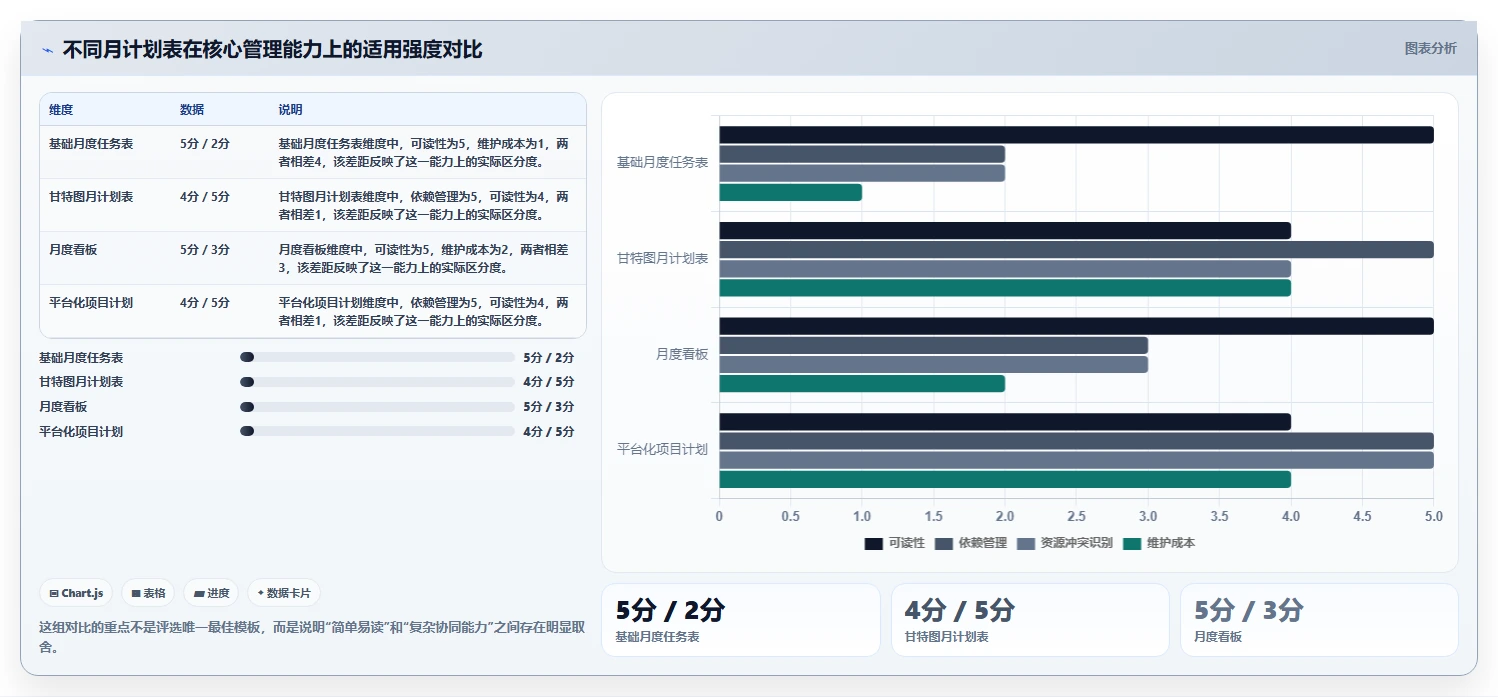Screen dimensions: 1498x697
Task: Click the pulse icon beside the page title
Action: click(47, 50)
